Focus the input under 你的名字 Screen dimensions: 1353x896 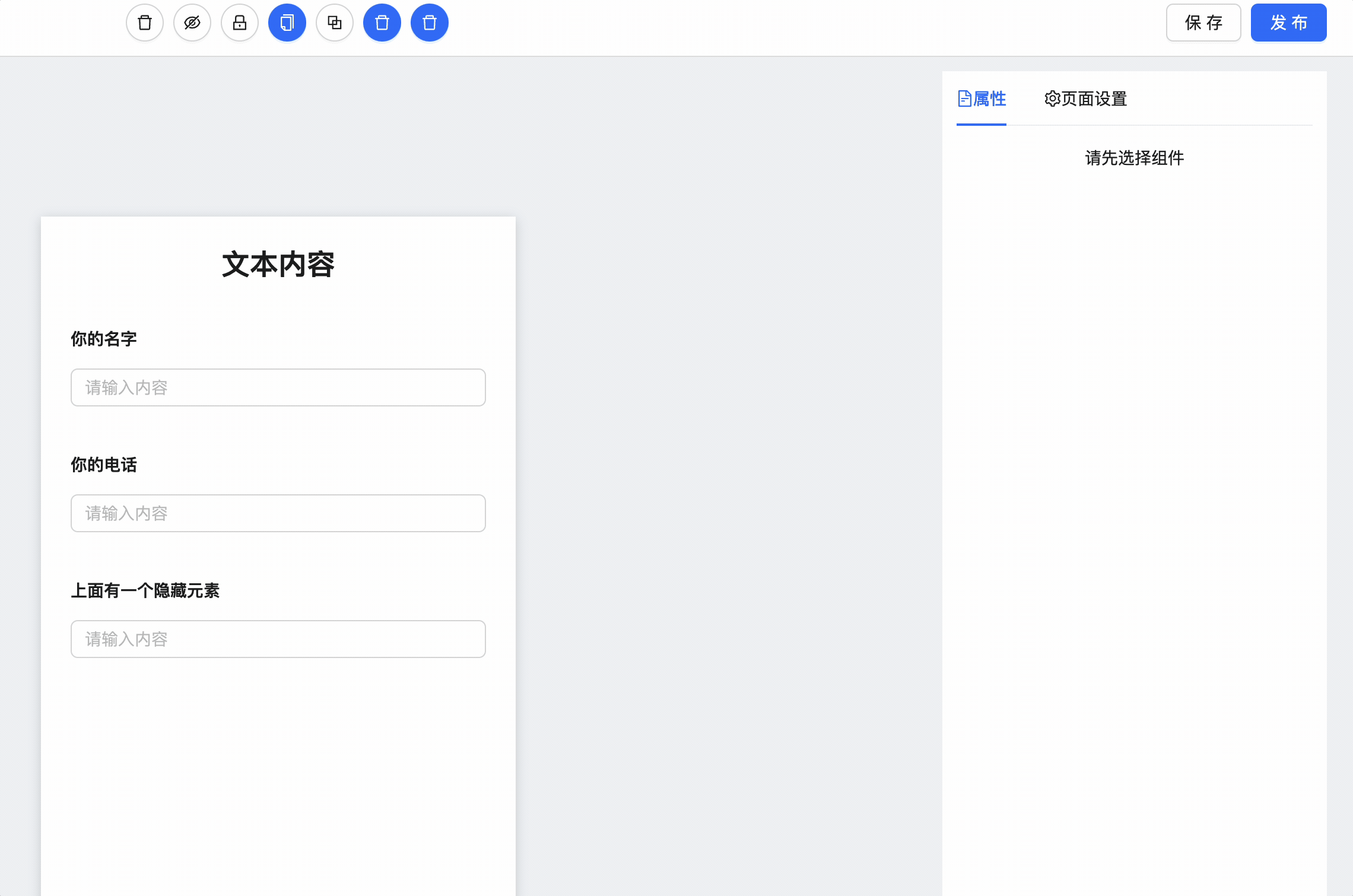[x=278, y=387]
